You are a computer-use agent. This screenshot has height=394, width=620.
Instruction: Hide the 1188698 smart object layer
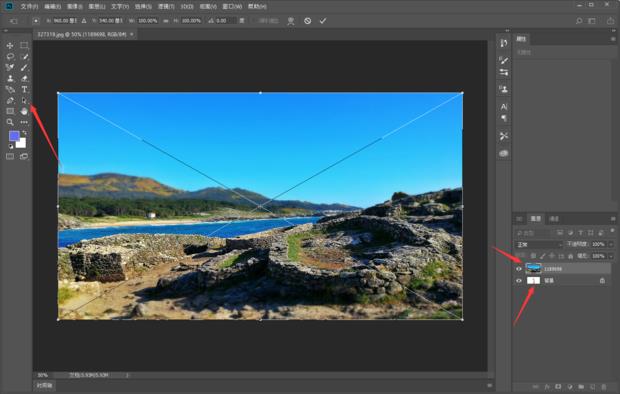[519, 269]
